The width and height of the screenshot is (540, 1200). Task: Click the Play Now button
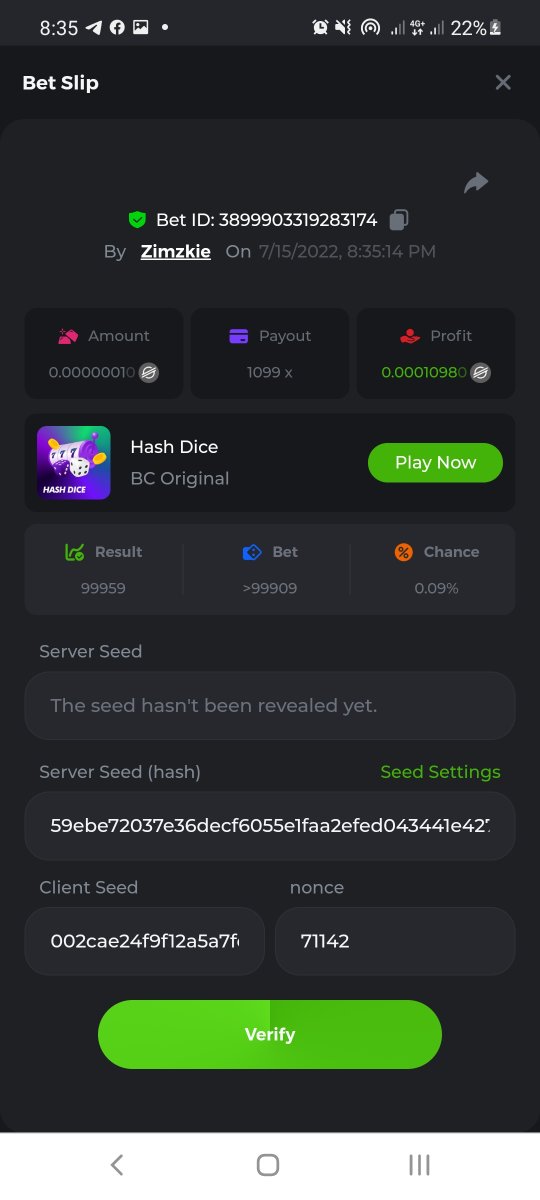click(x=435, y=462)
